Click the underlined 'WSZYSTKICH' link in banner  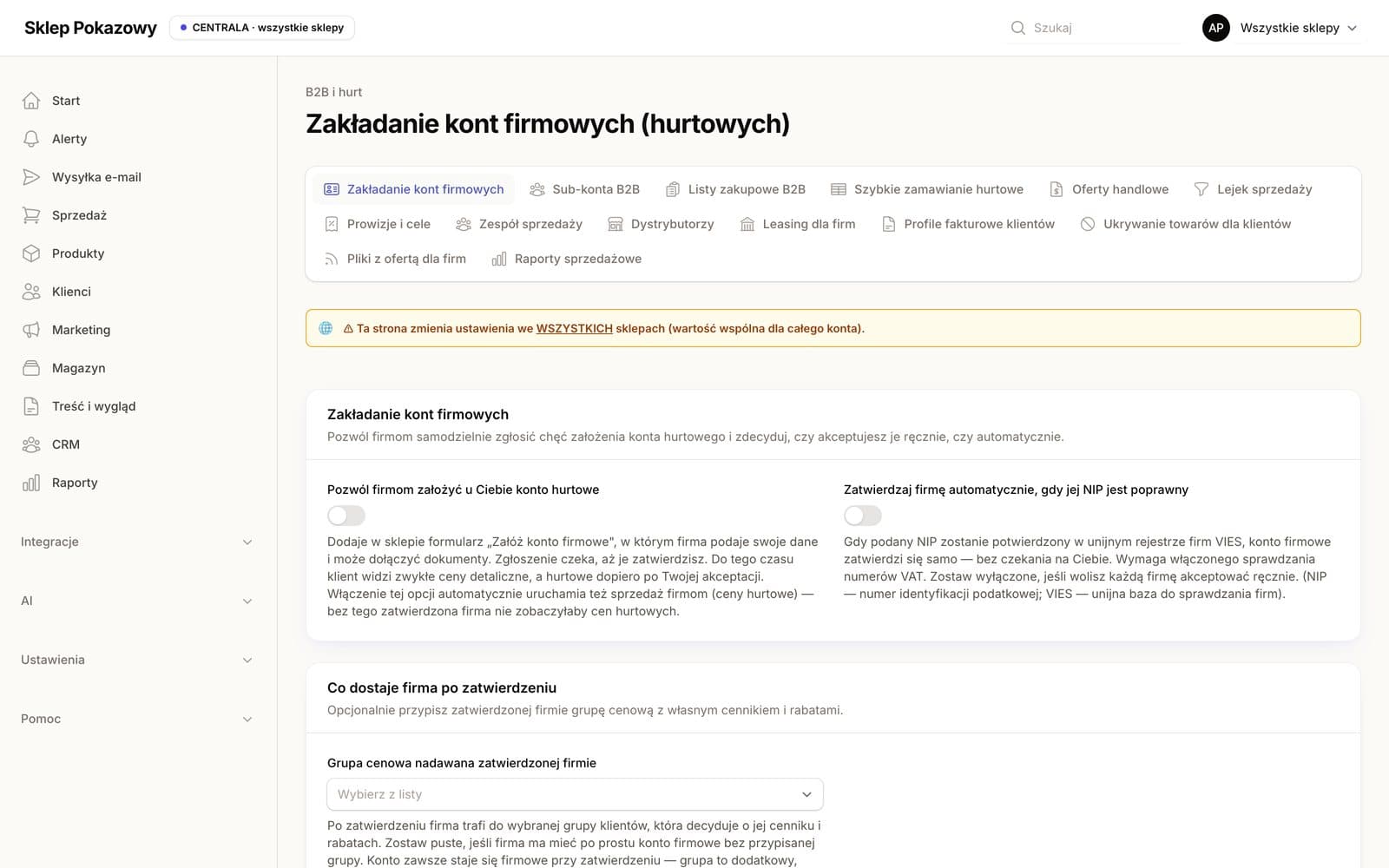pyautogui.click(x=575, y=328)
